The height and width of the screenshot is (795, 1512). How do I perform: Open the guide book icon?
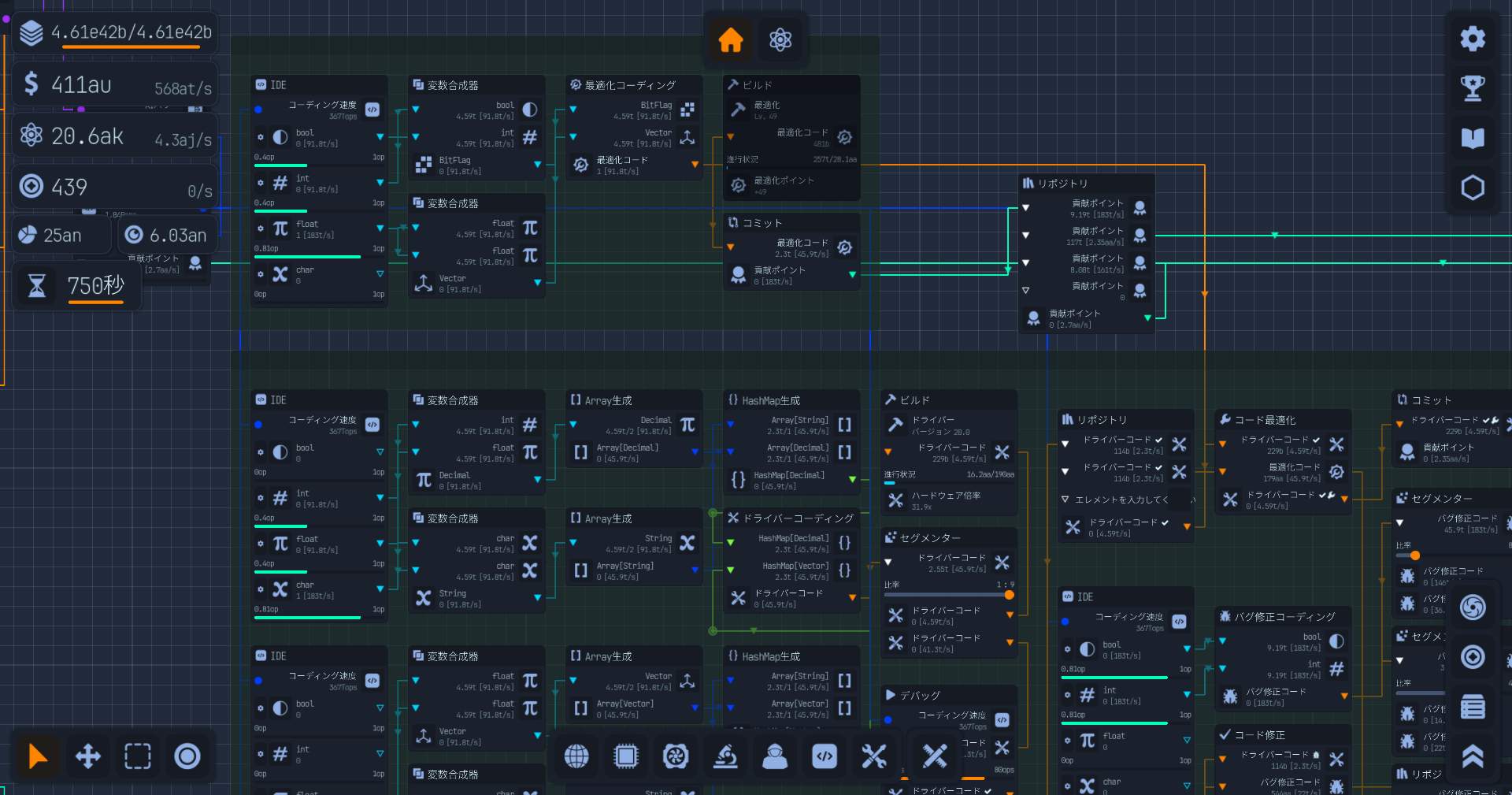pos(1472,138)
